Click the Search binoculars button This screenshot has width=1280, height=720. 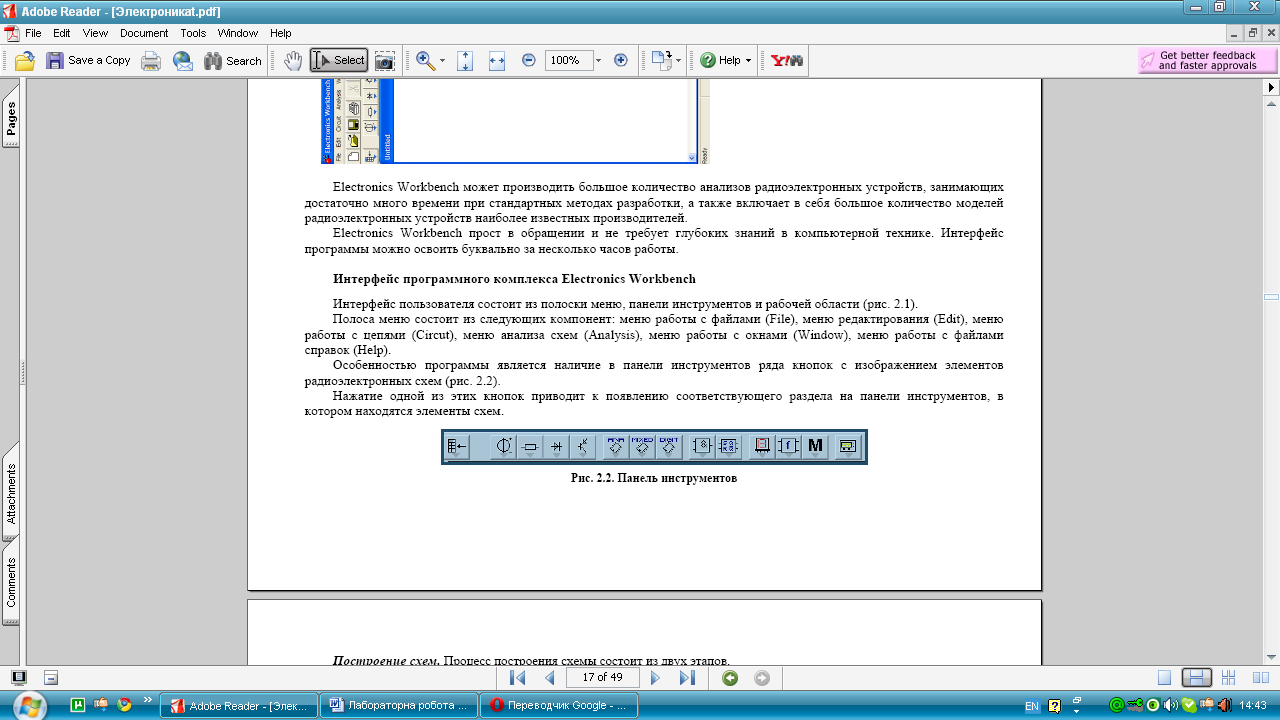pos(232,61)
